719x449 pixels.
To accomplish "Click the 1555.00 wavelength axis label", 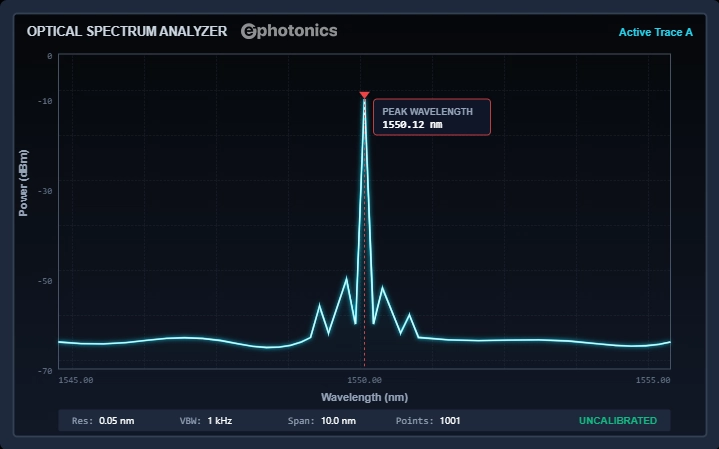I will (652, 380).
